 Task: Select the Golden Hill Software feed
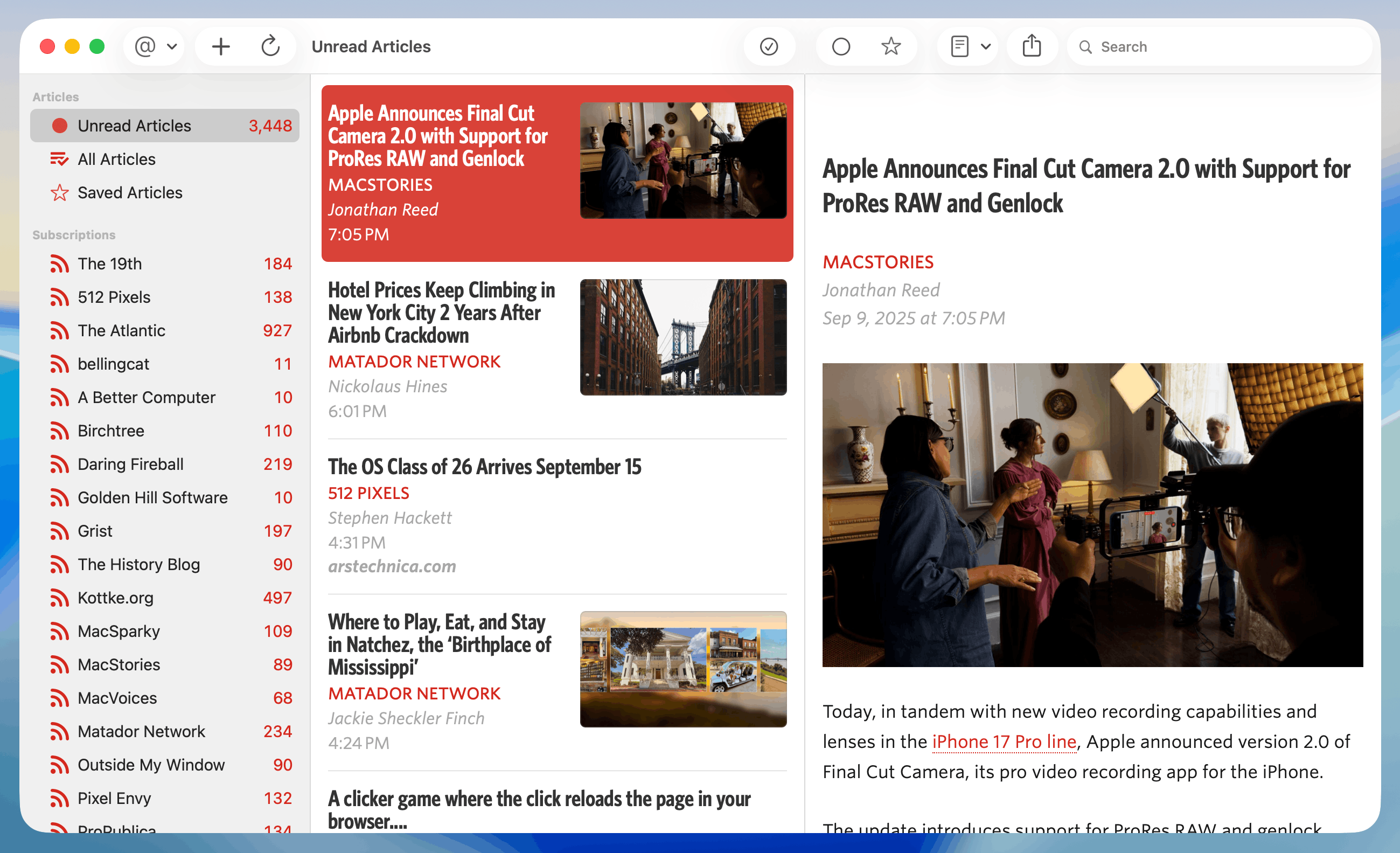[164, 497]
